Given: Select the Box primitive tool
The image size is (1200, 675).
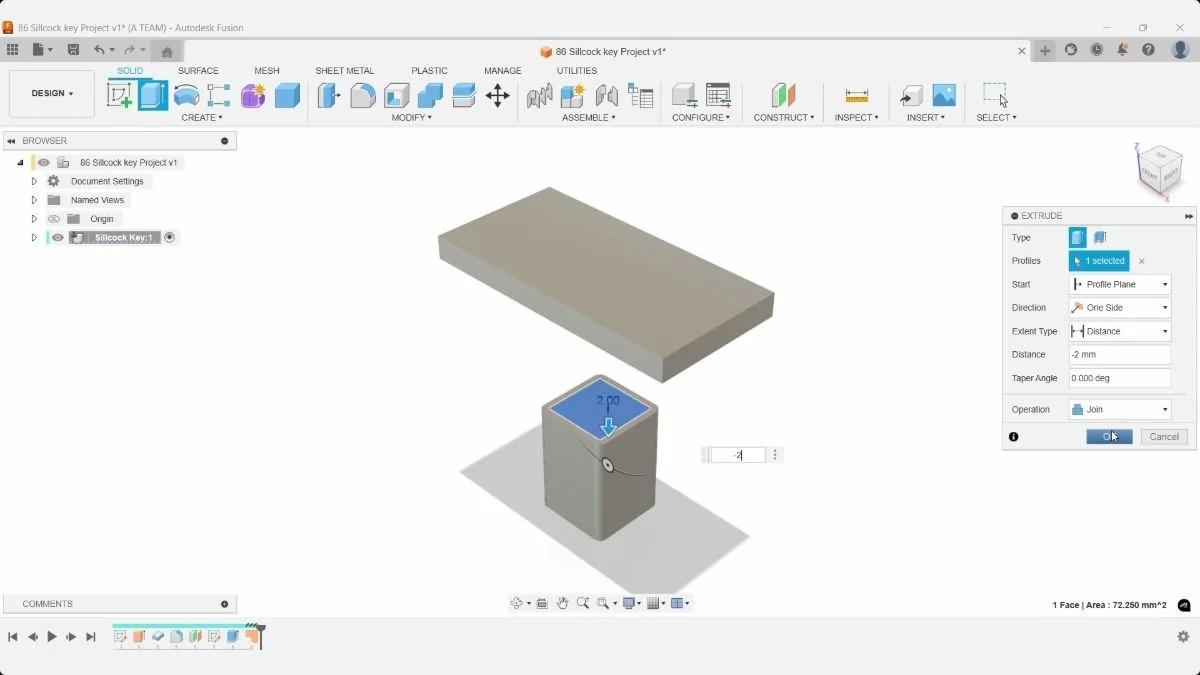Looking at the screenshot, I should click(x=287, y=95).
